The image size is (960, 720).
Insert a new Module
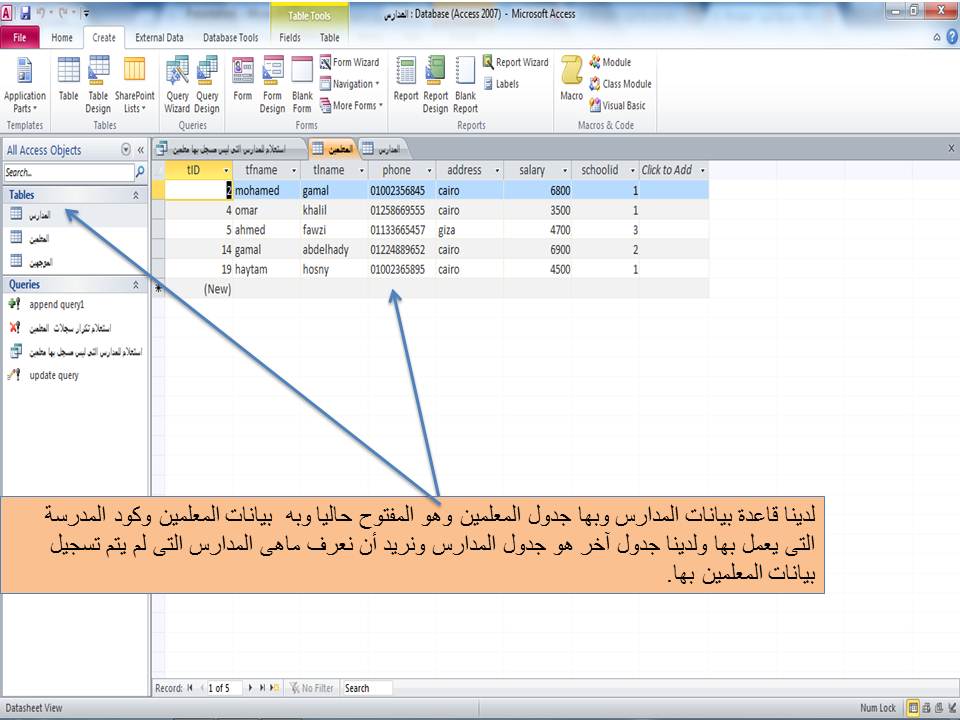(612, 60)
